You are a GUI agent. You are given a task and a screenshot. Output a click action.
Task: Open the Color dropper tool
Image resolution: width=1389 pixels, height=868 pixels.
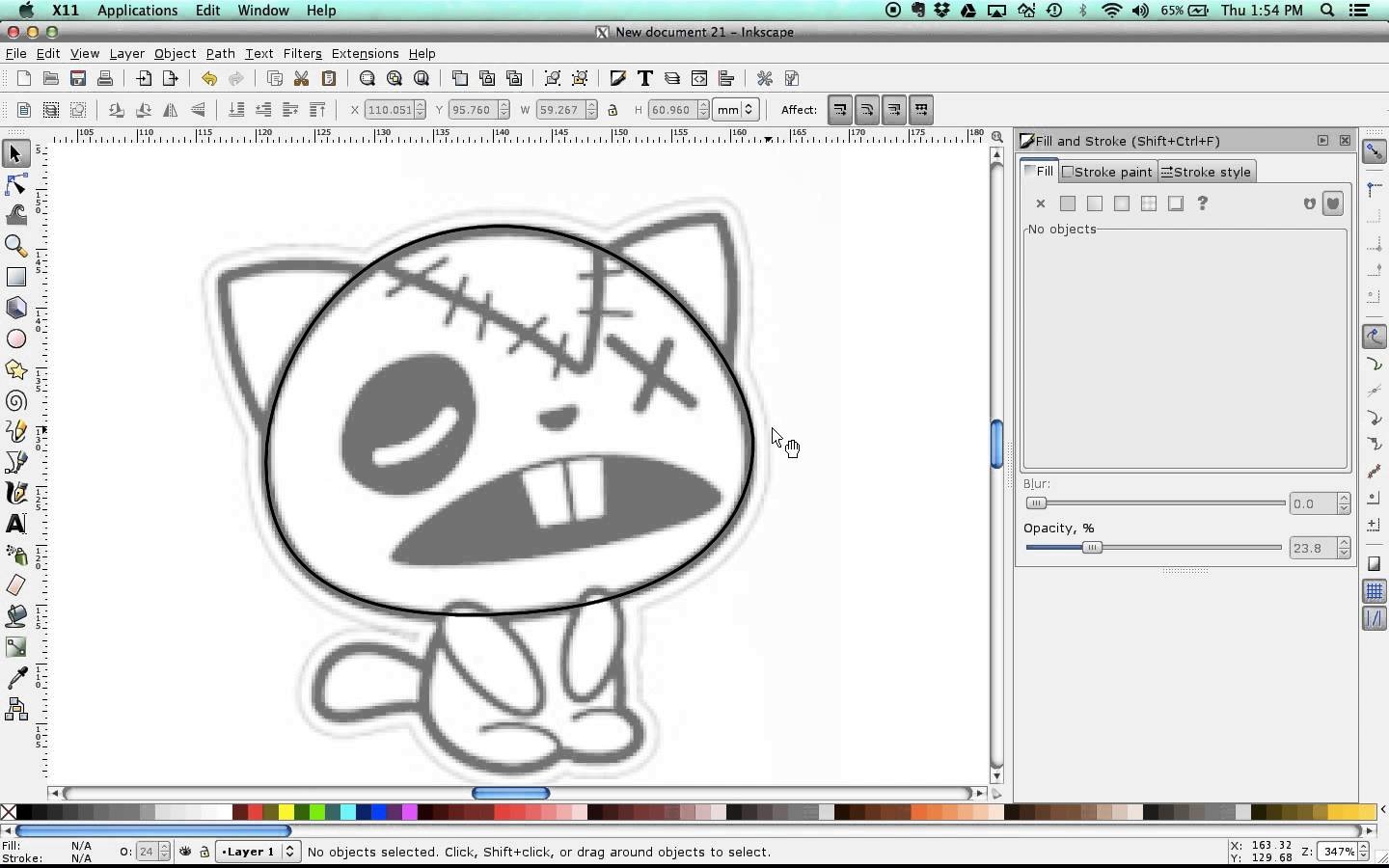click(x=16, y=679)
